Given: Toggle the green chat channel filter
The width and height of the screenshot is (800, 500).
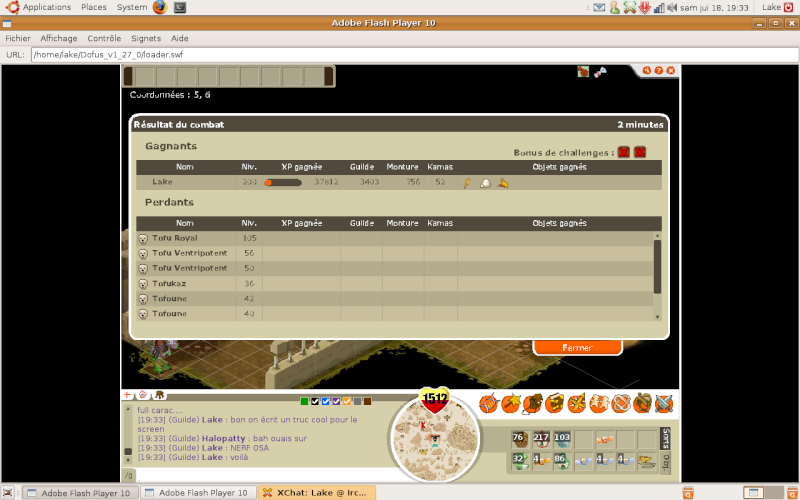Looking at the screenshot, I should coord(305,402).
